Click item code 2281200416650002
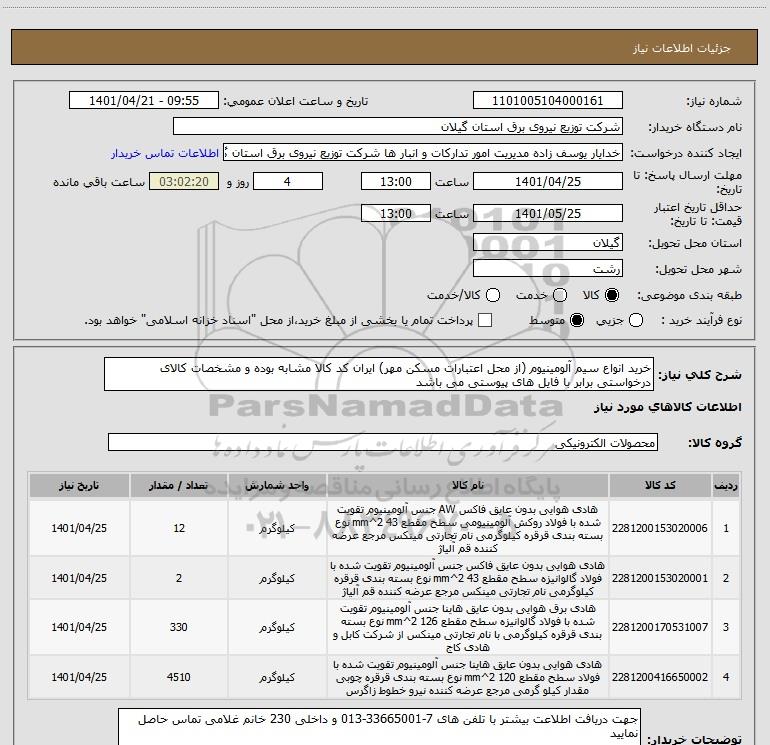770x745 pixels. (x=660, y=677)
